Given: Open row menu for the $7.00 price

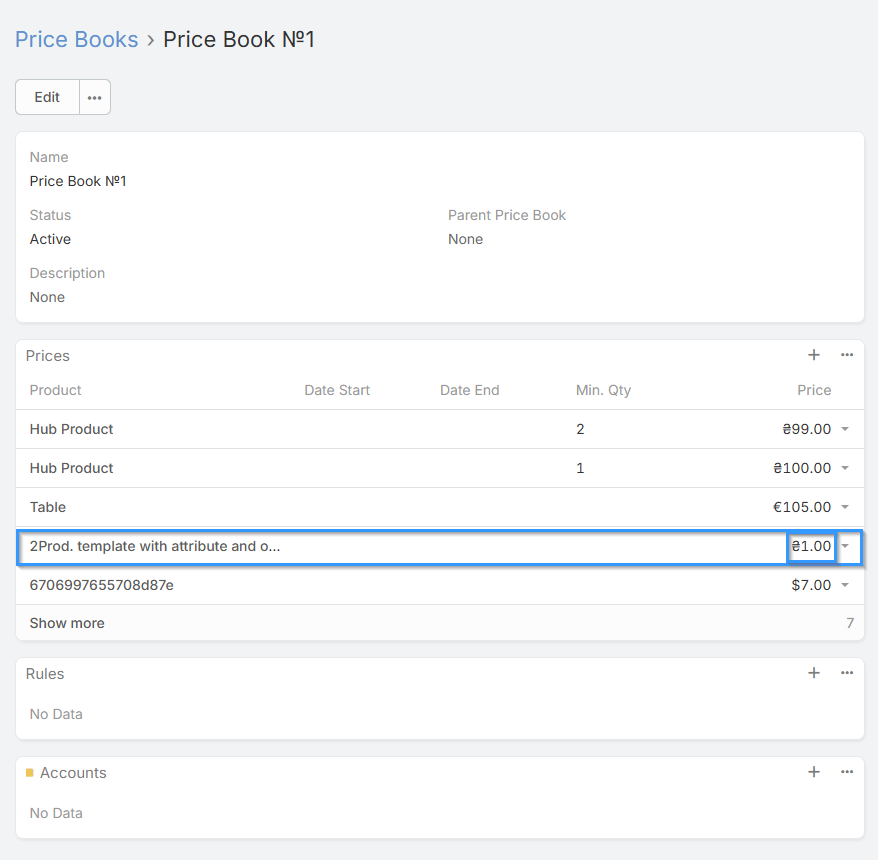Looking at the screenshot, I should tap(845, 585).
